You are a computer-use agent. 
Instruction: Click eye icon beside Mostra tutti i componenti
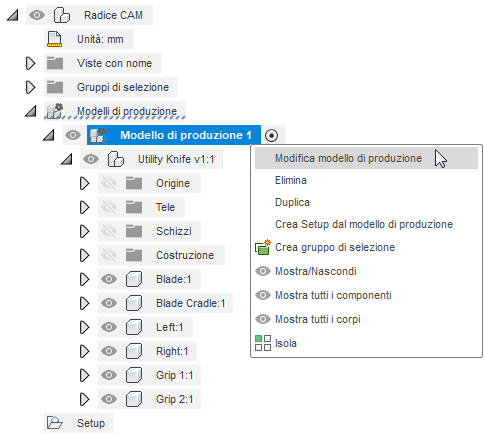[263, 295]
